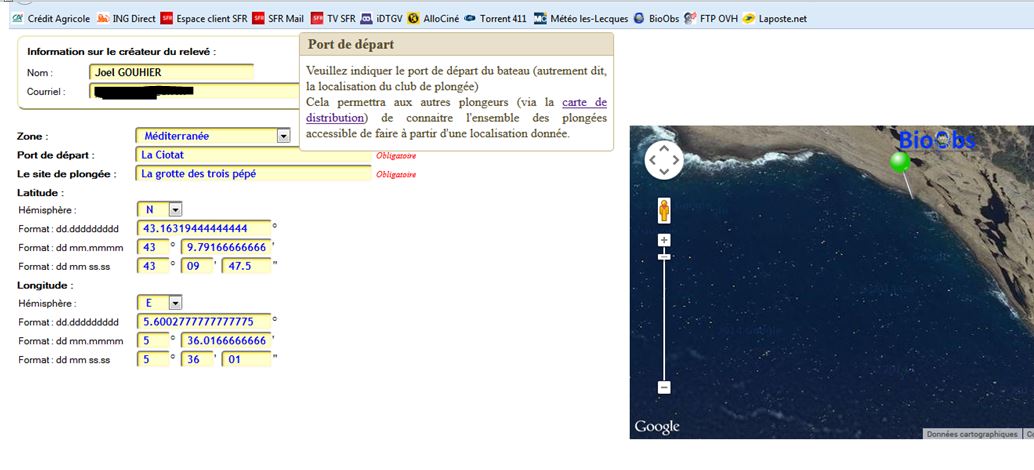Select the Street View pegman icon
1034x470 pixels.
pos(664,210)
